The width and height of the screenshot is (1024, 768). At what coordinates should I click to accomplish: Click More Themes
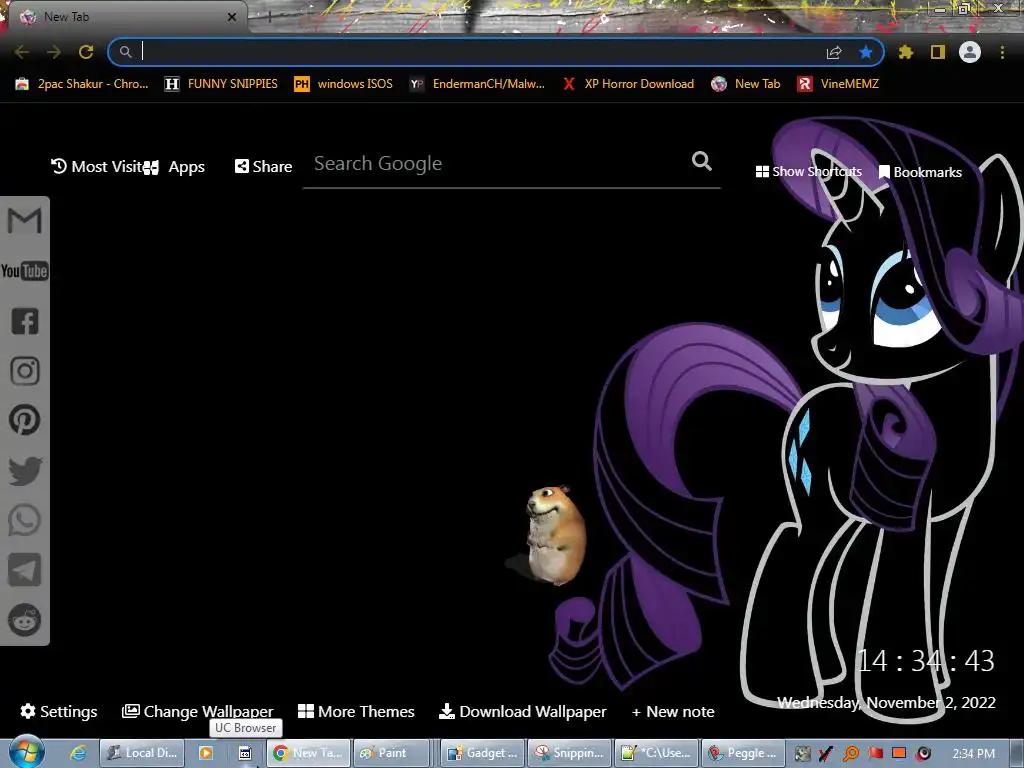[356, 711]
